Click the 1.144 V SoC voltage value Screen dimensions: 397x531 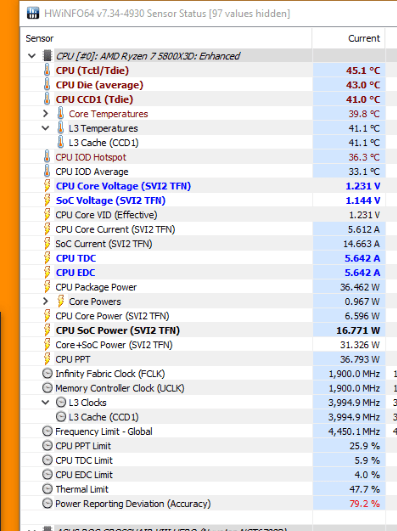coord(363,200)
